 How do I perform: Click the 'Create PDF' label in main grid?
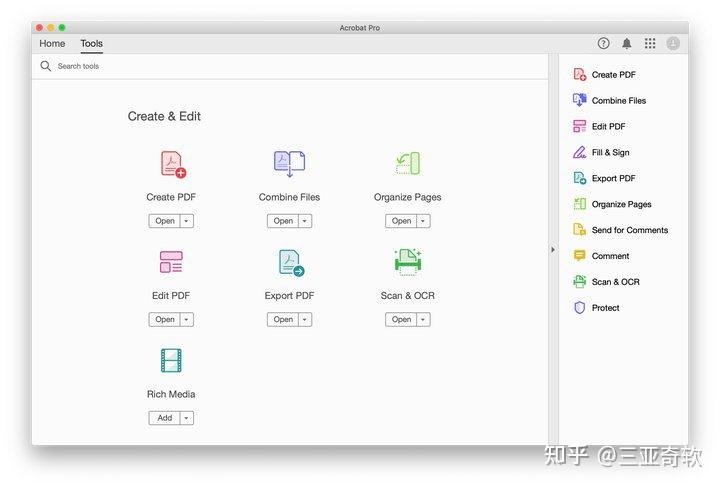171,197
